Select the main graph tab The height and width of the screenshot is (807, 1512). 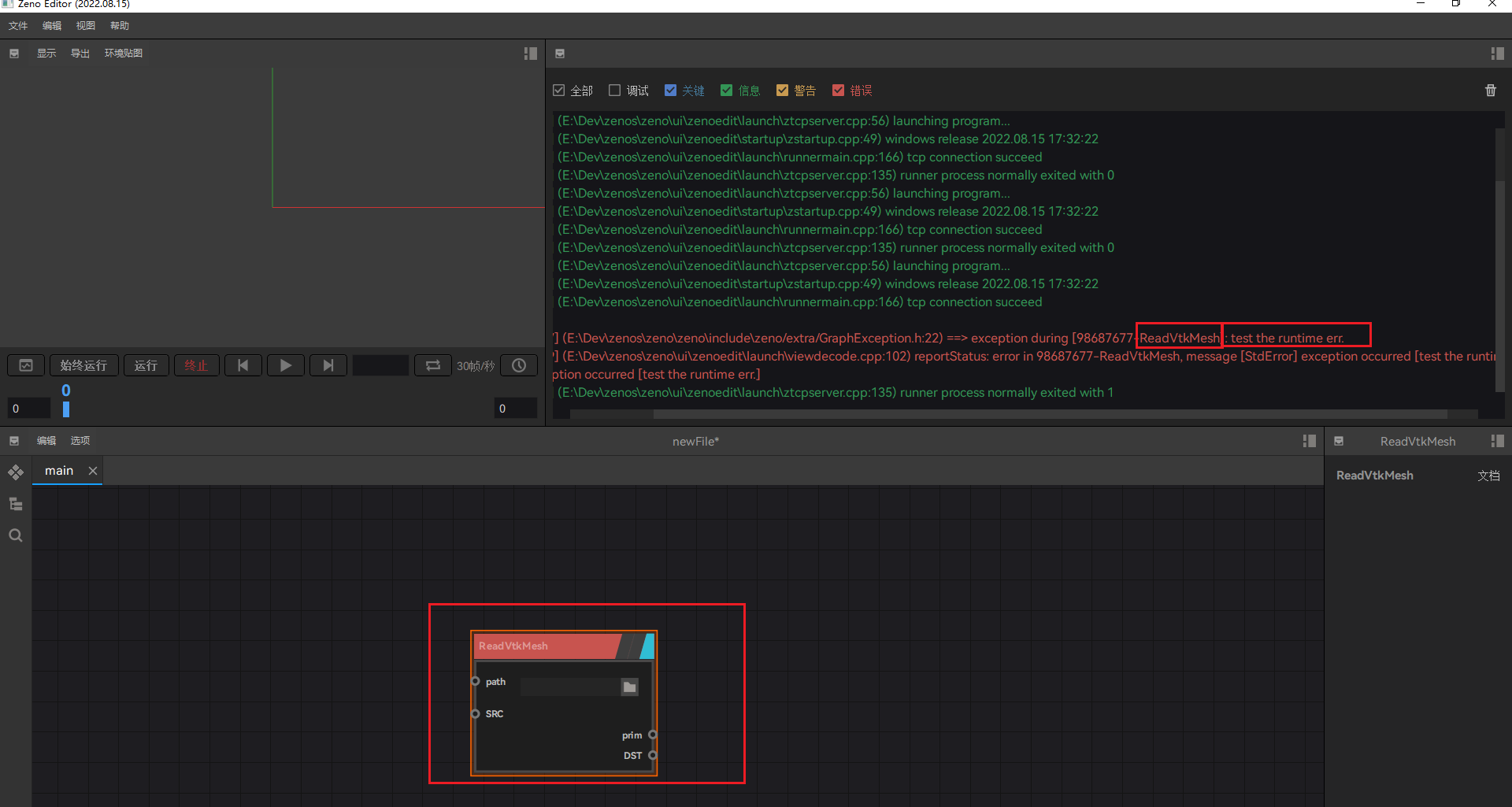59,471
